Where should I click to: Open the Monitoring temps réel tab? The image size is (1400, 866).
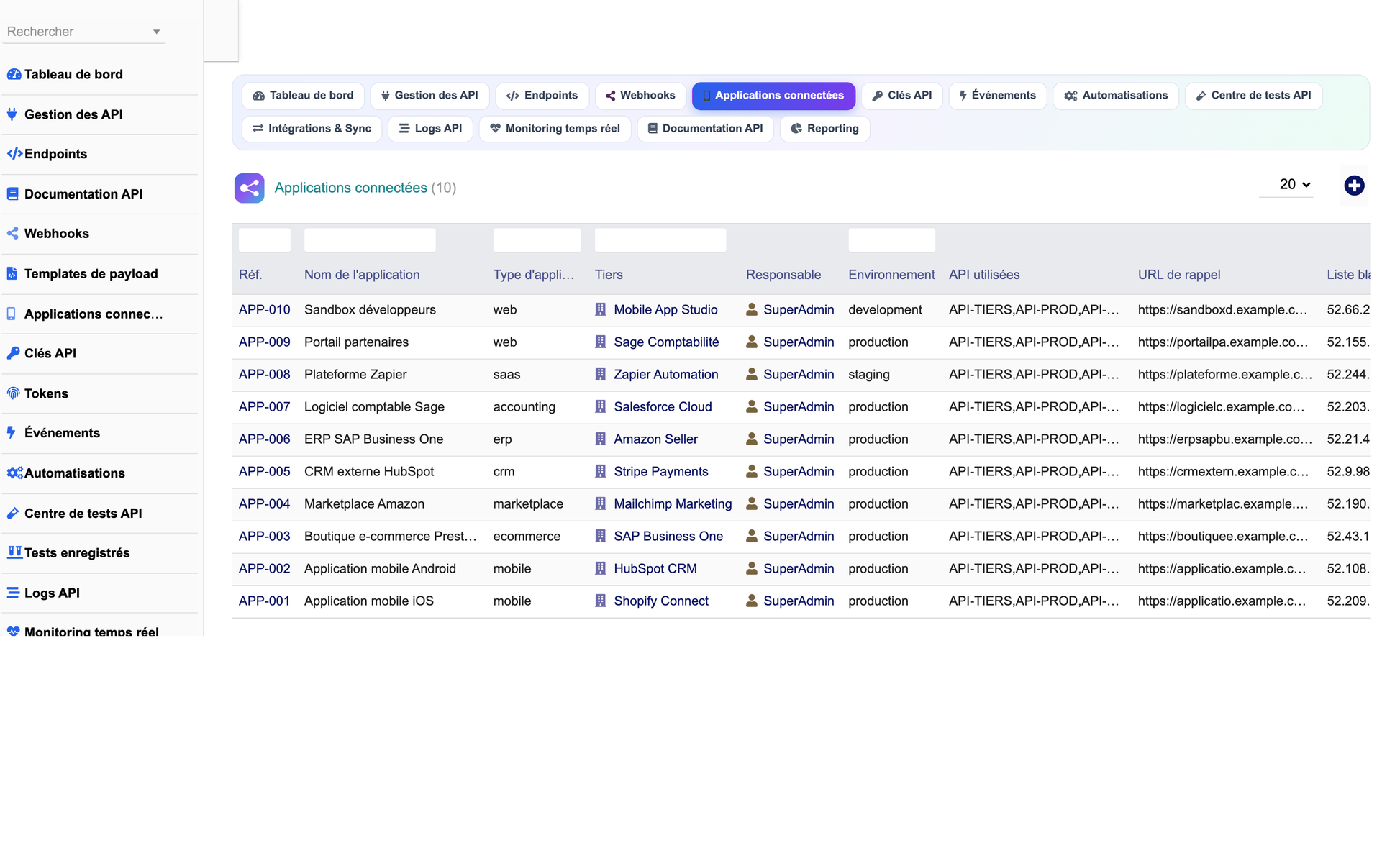point(555,129)
